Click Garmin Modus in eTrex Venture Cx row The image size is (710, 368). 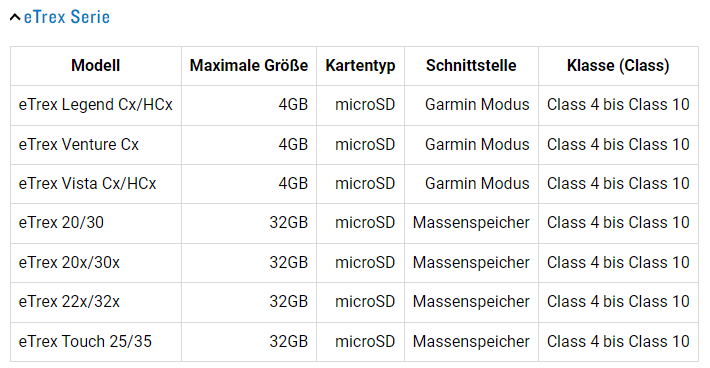(477, 145)
